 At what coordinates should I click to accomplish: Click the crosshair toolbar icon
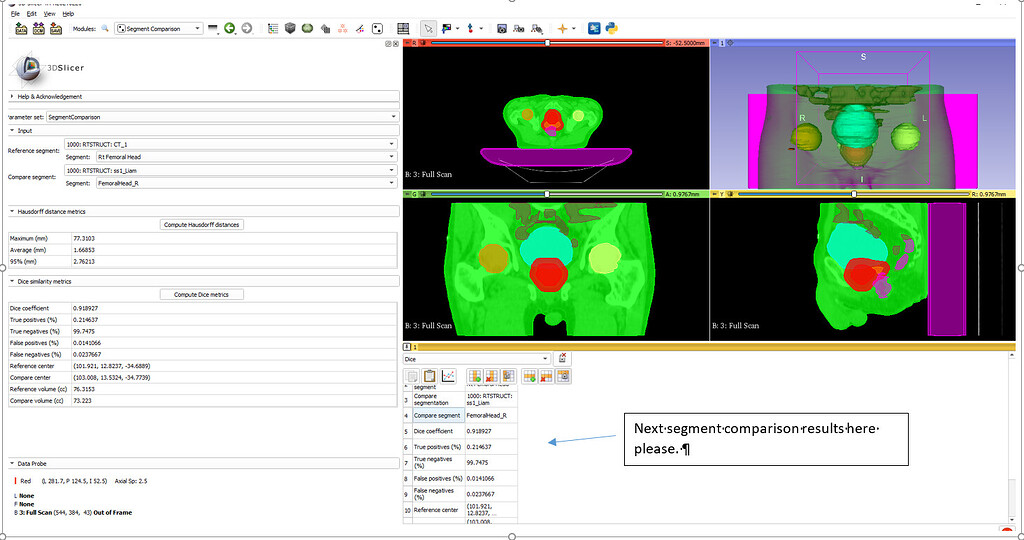[x=562, y=29]
